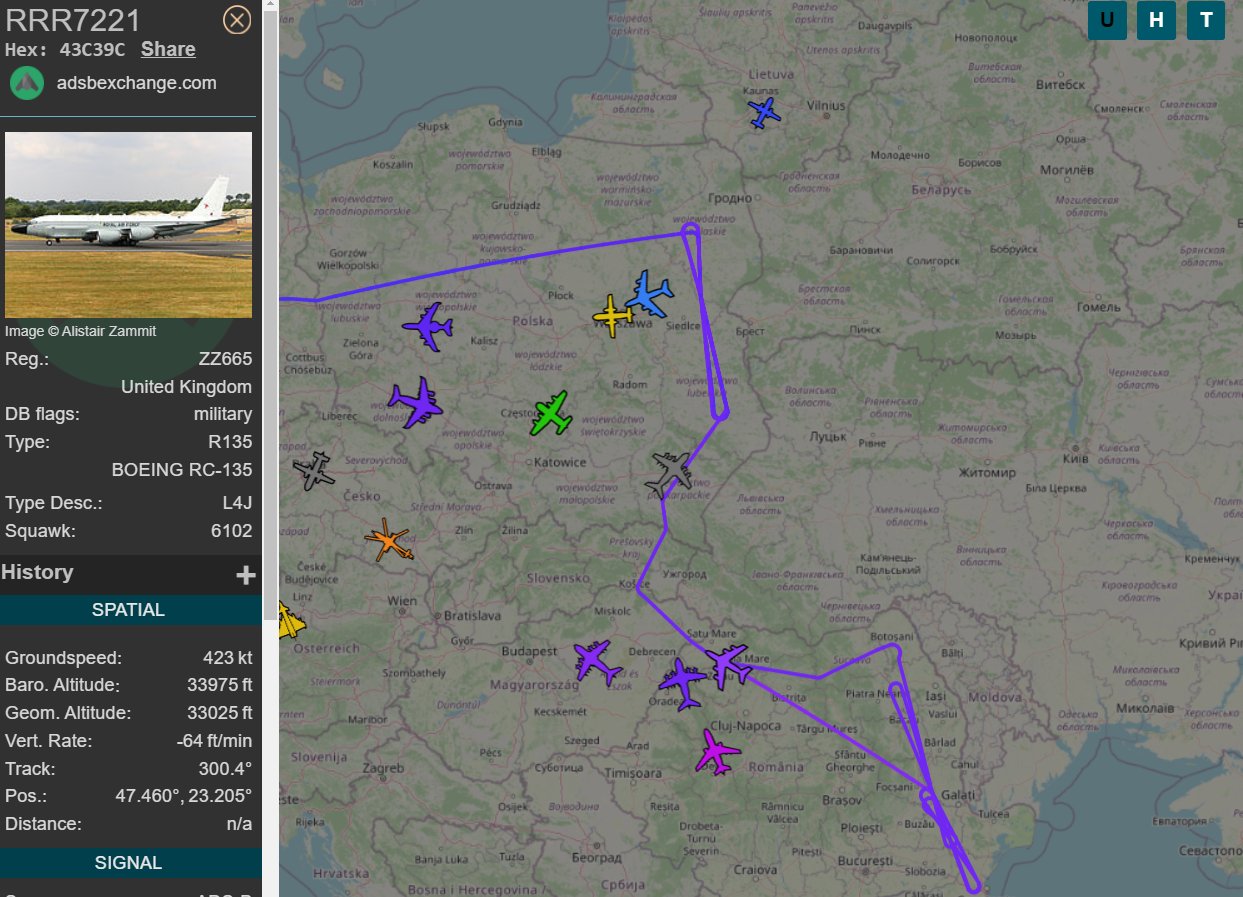This screenshot has width=1243, height=897.
Task: Close the RRR7221 aircraft info panel
Action: (237, 20)
